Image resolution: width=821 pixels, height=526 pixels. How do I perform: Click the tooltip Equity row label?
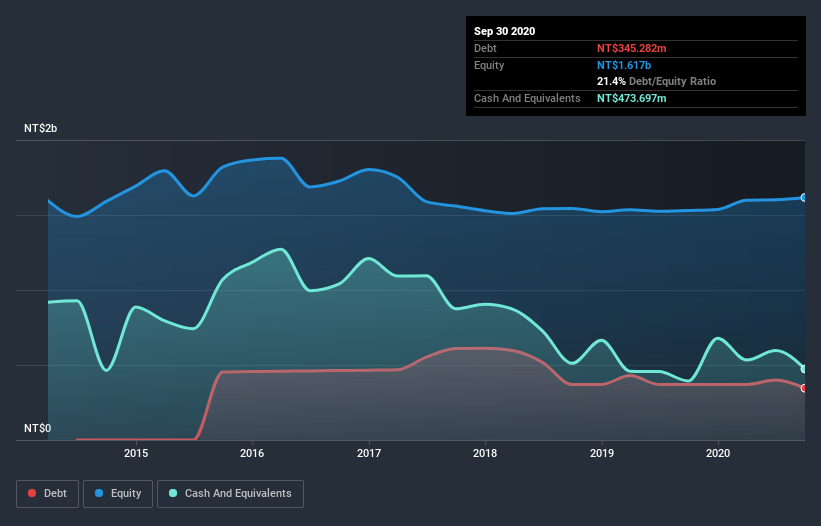click(x=489, y=65)
